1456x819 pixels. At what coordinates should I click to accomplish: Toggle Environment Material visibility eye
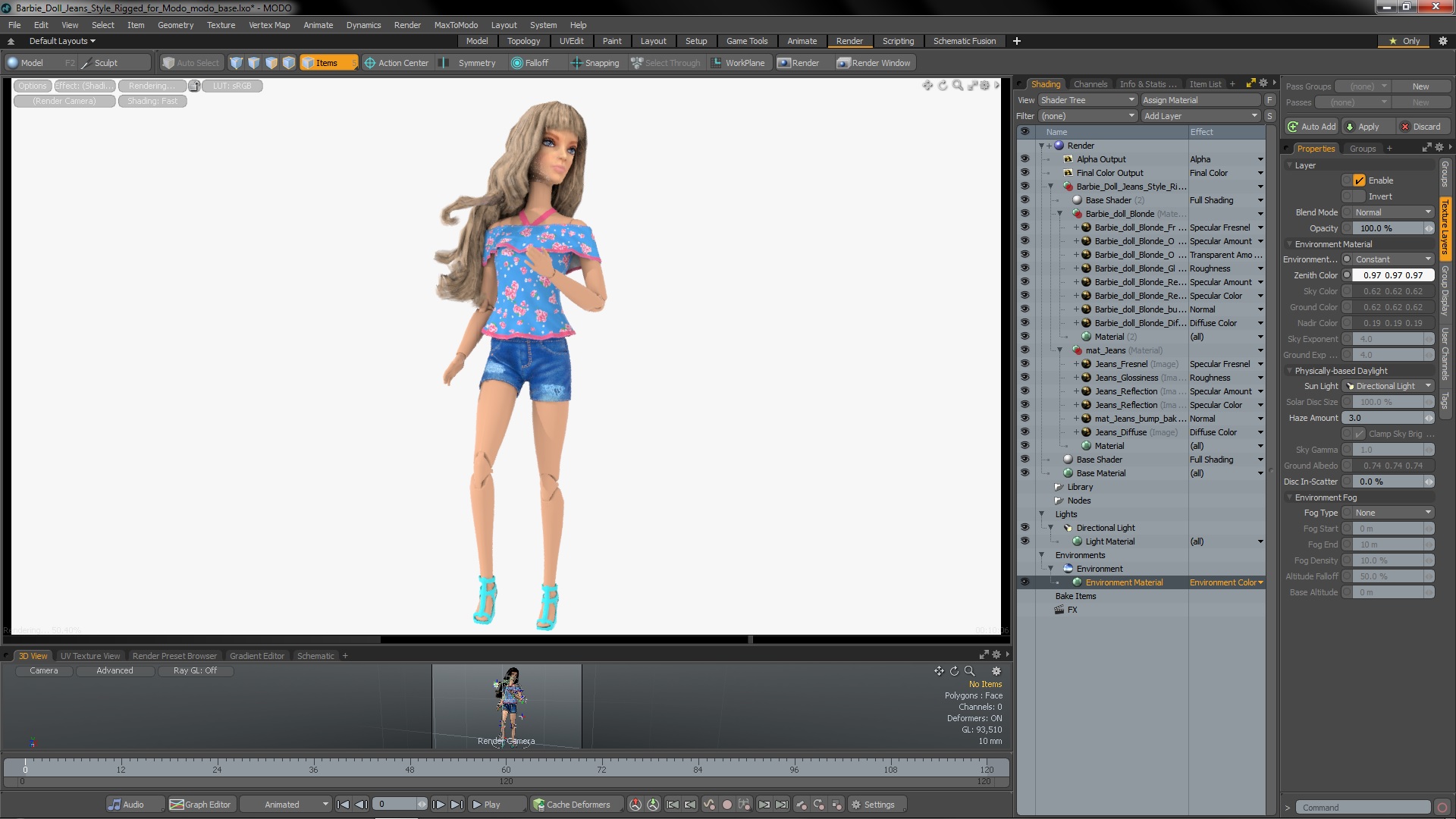(1025, 582)
